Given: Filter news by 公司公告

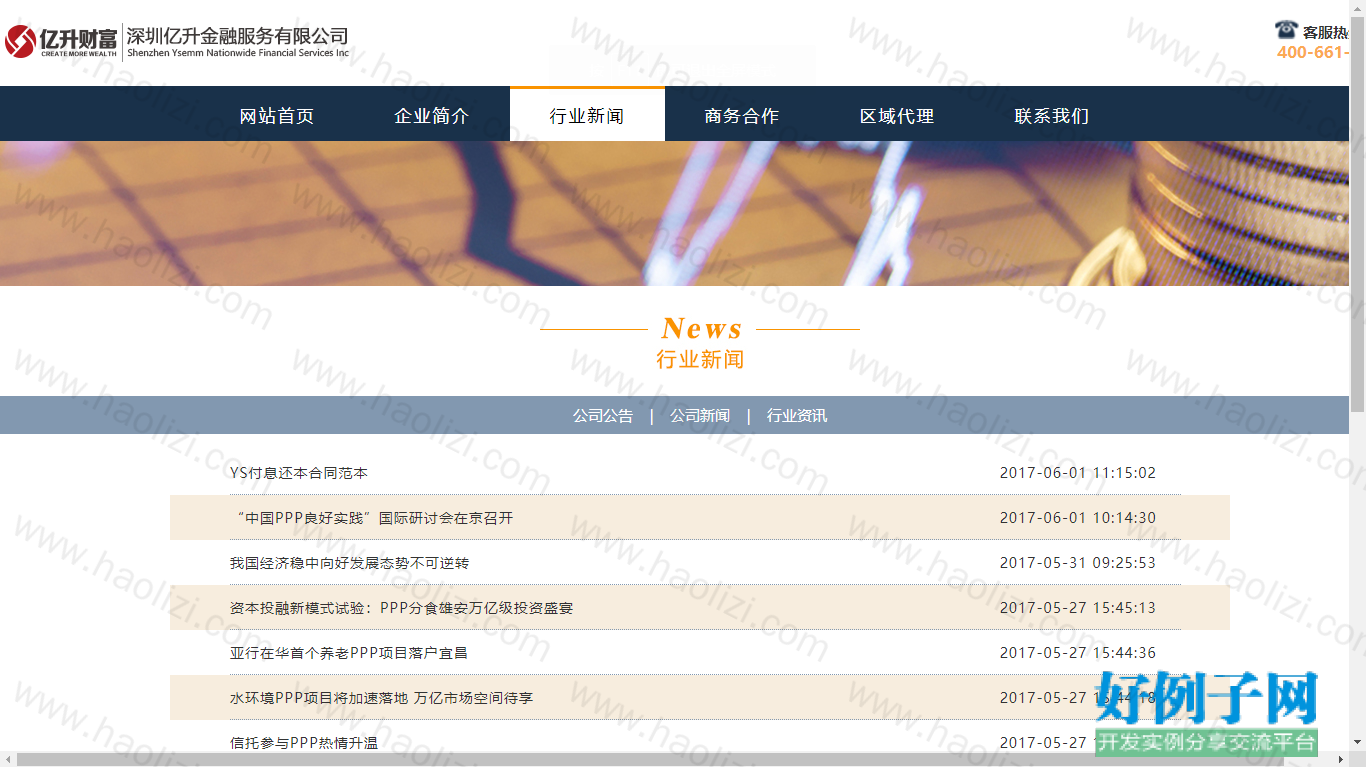Looking at the screenshot, I should coord(603,416).
